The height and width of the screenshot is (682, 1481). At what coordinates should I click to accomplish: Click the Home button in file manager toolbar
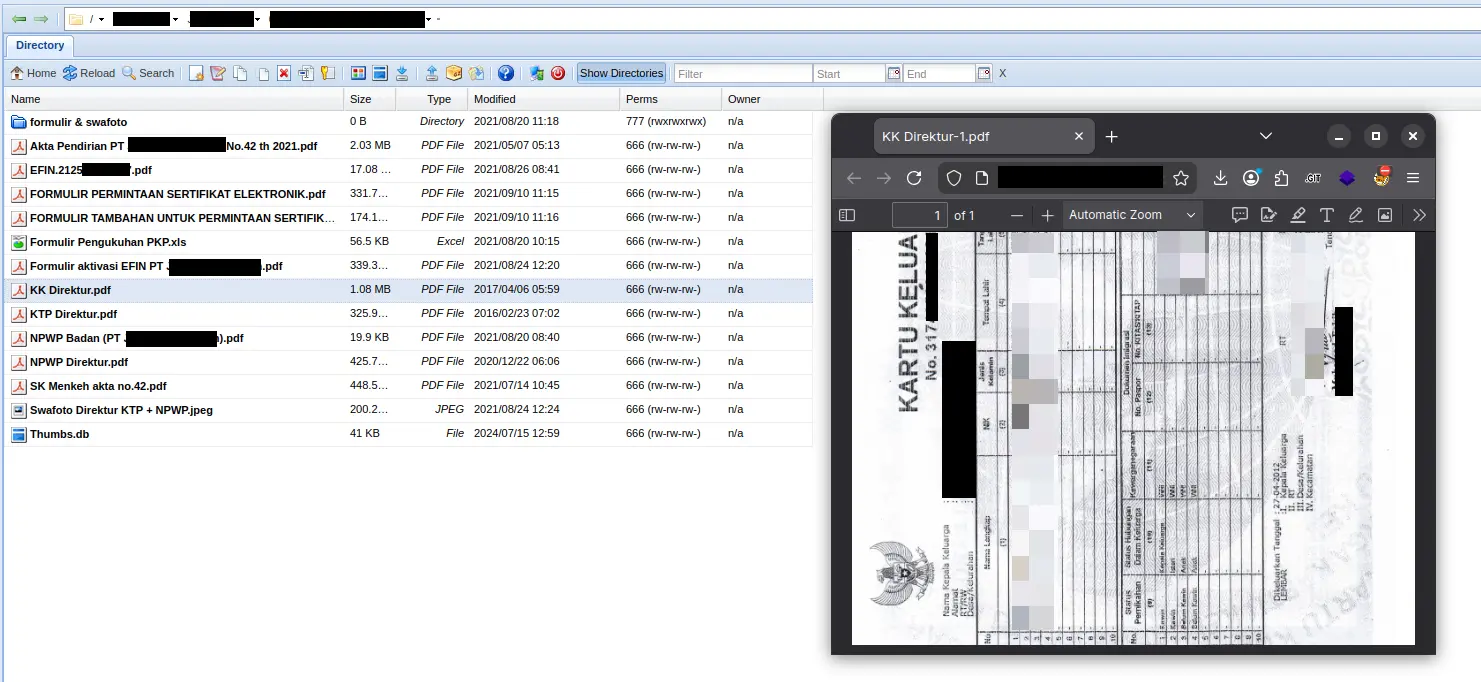click(33, 73)
